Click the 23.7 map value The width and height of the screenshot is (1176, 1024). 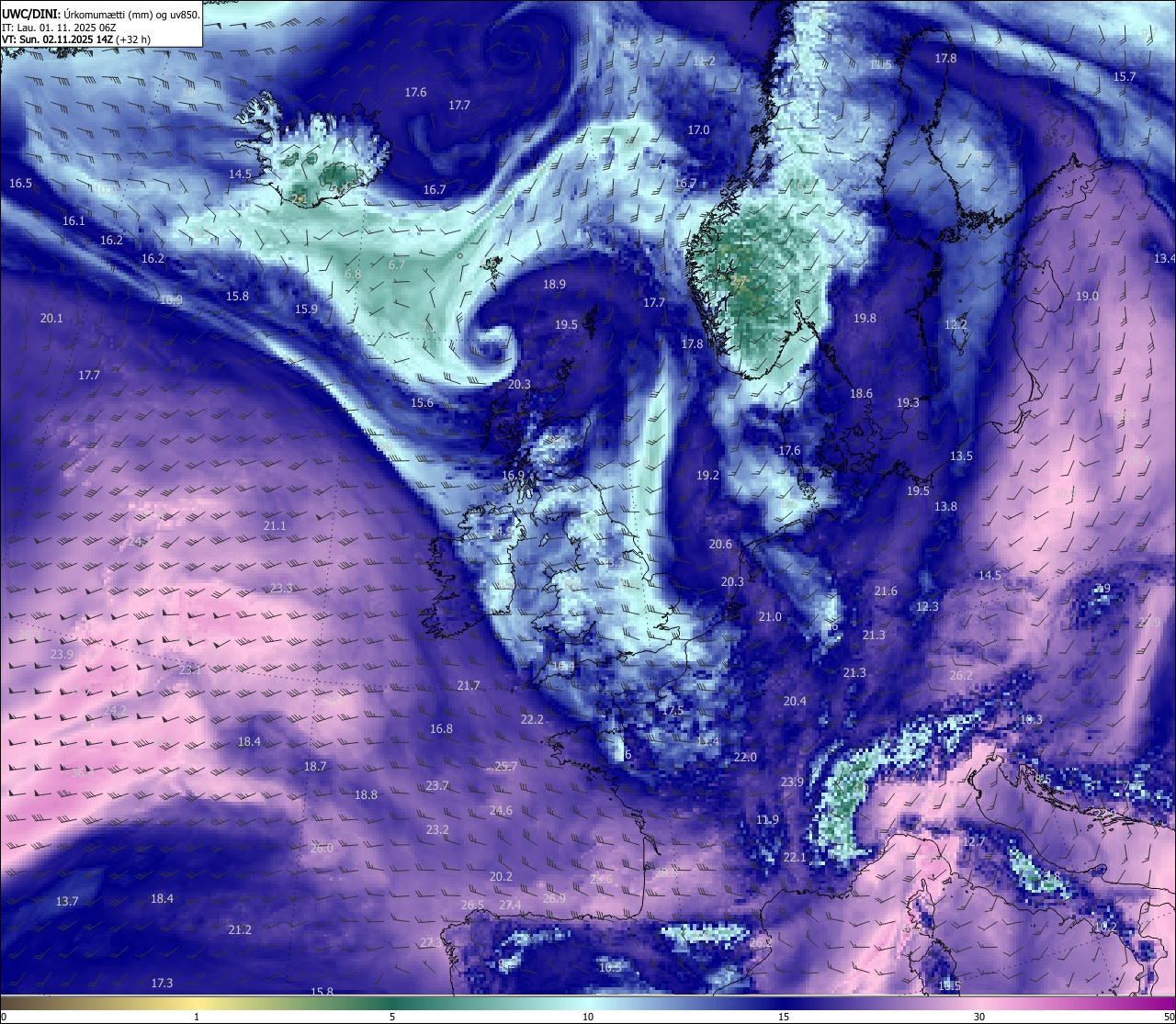pyautogui.click(x=437, y=786)
